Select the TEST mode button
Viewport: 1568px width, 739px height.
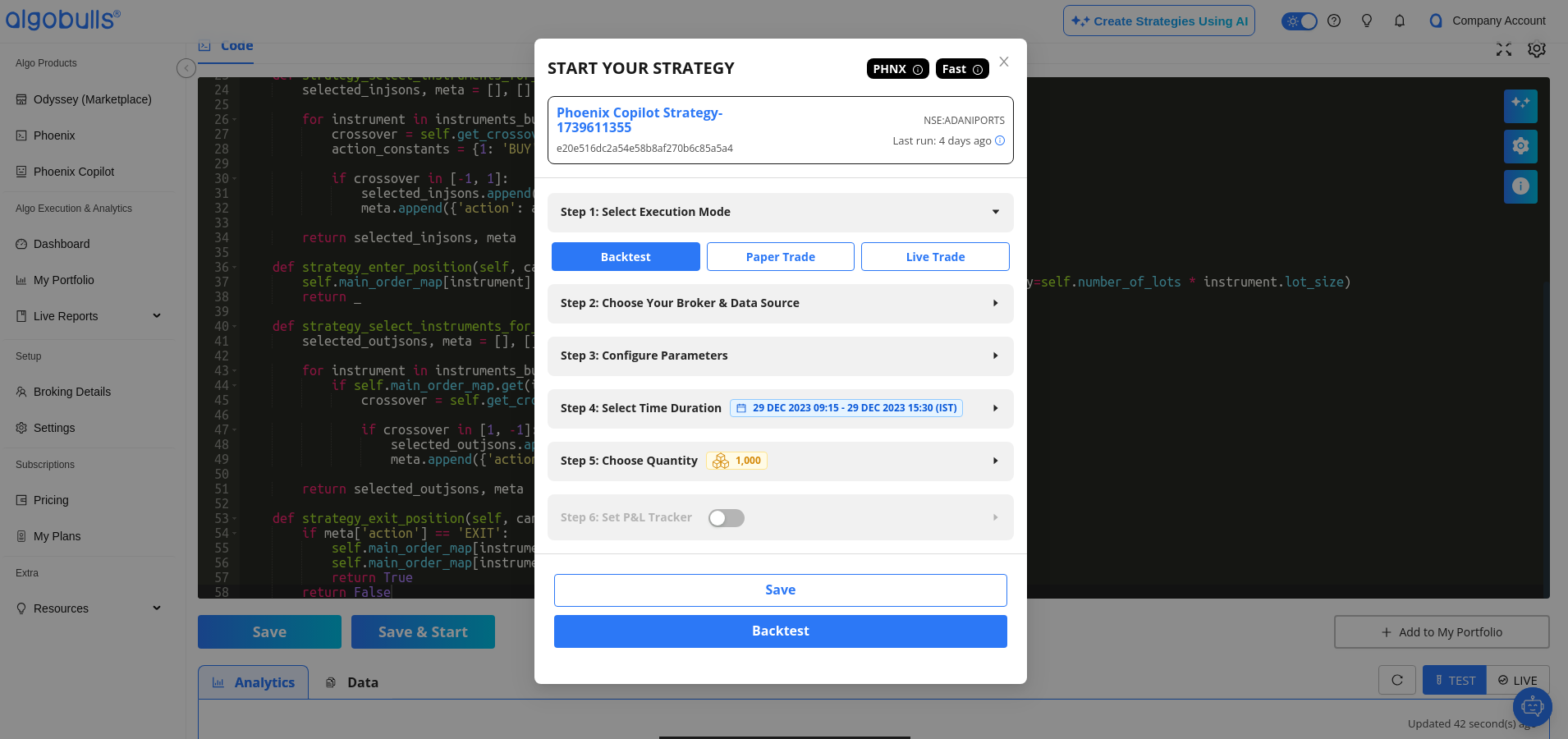point(1455,680)
